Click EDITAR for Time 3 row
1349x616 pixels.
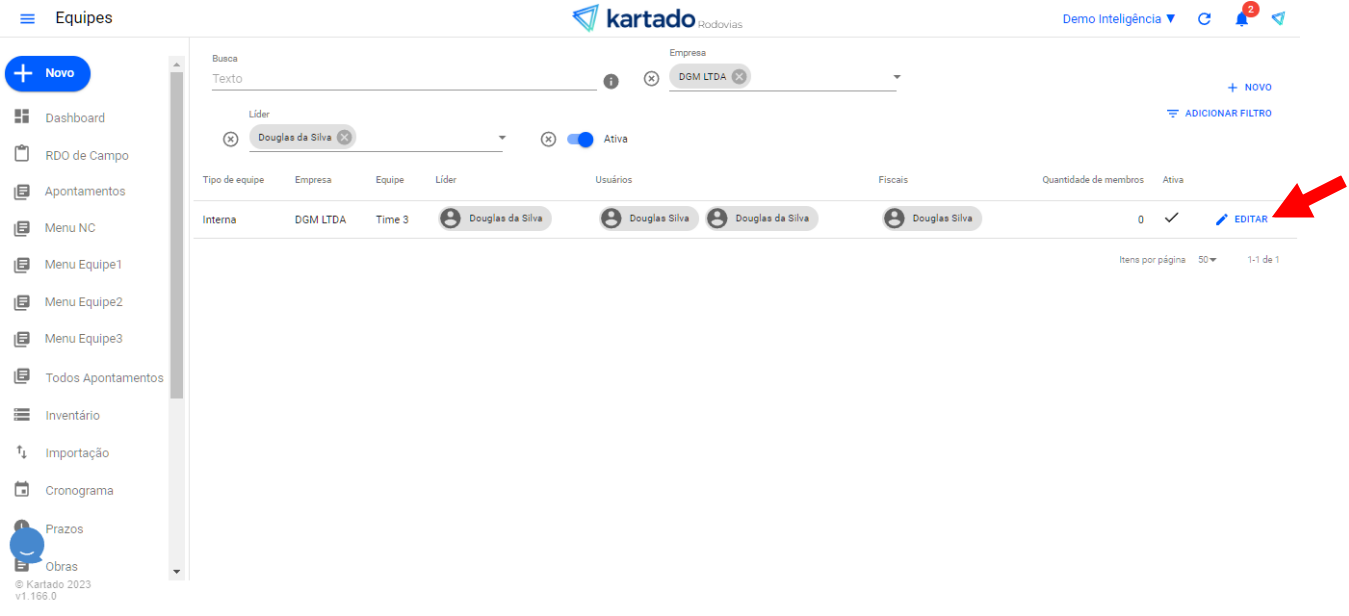coord(1242,219)
